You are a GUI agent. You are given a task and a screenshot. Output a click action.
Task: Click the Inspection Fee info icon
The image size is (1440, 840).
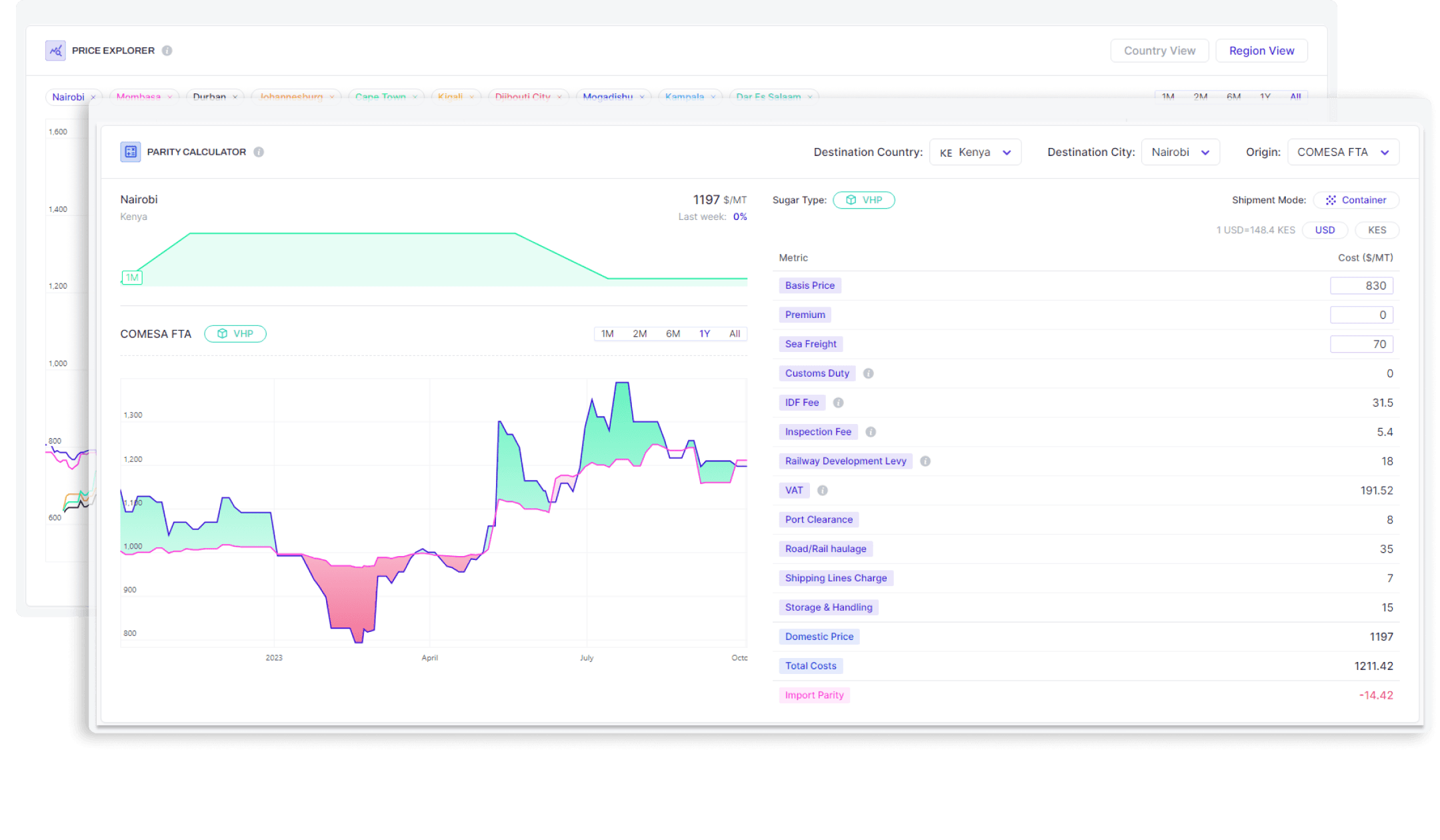[x=870, y=432]
